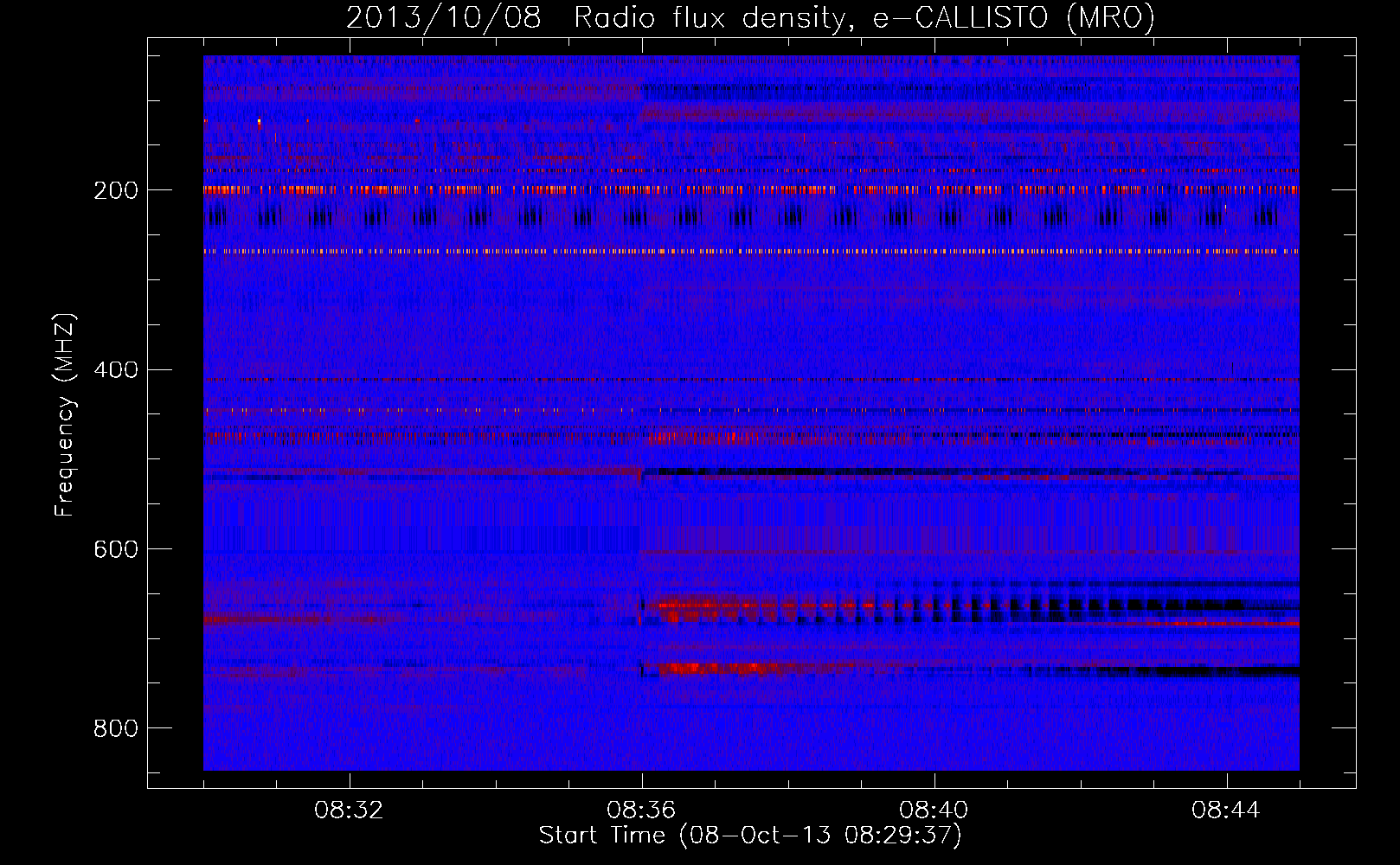This screenshot has width=1400, height=865.
Task: Select the 400 frequency tick label
Action: (116, 370)
